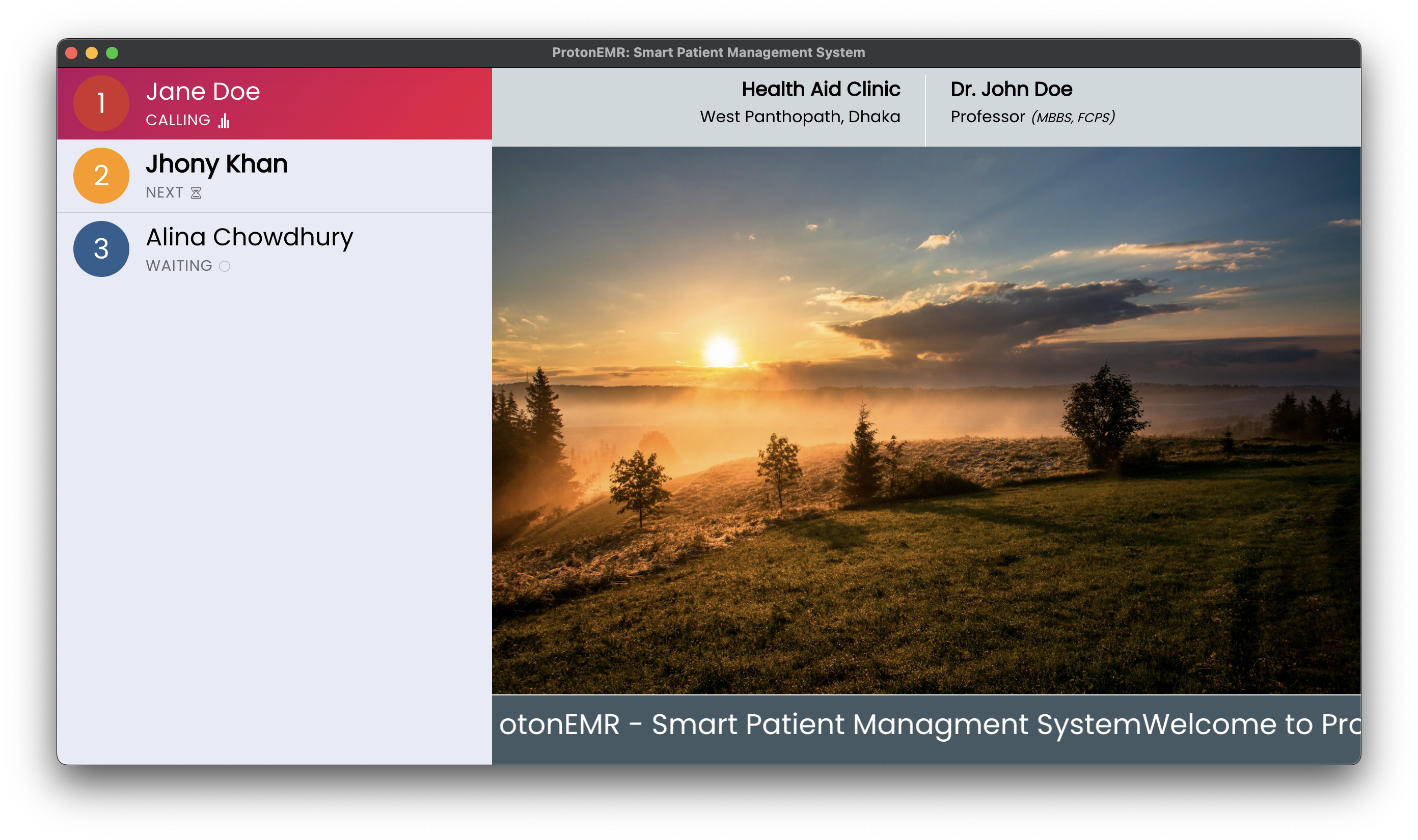
Task: Select the blue number 3 badge
Action: click(x=101, y=249)
